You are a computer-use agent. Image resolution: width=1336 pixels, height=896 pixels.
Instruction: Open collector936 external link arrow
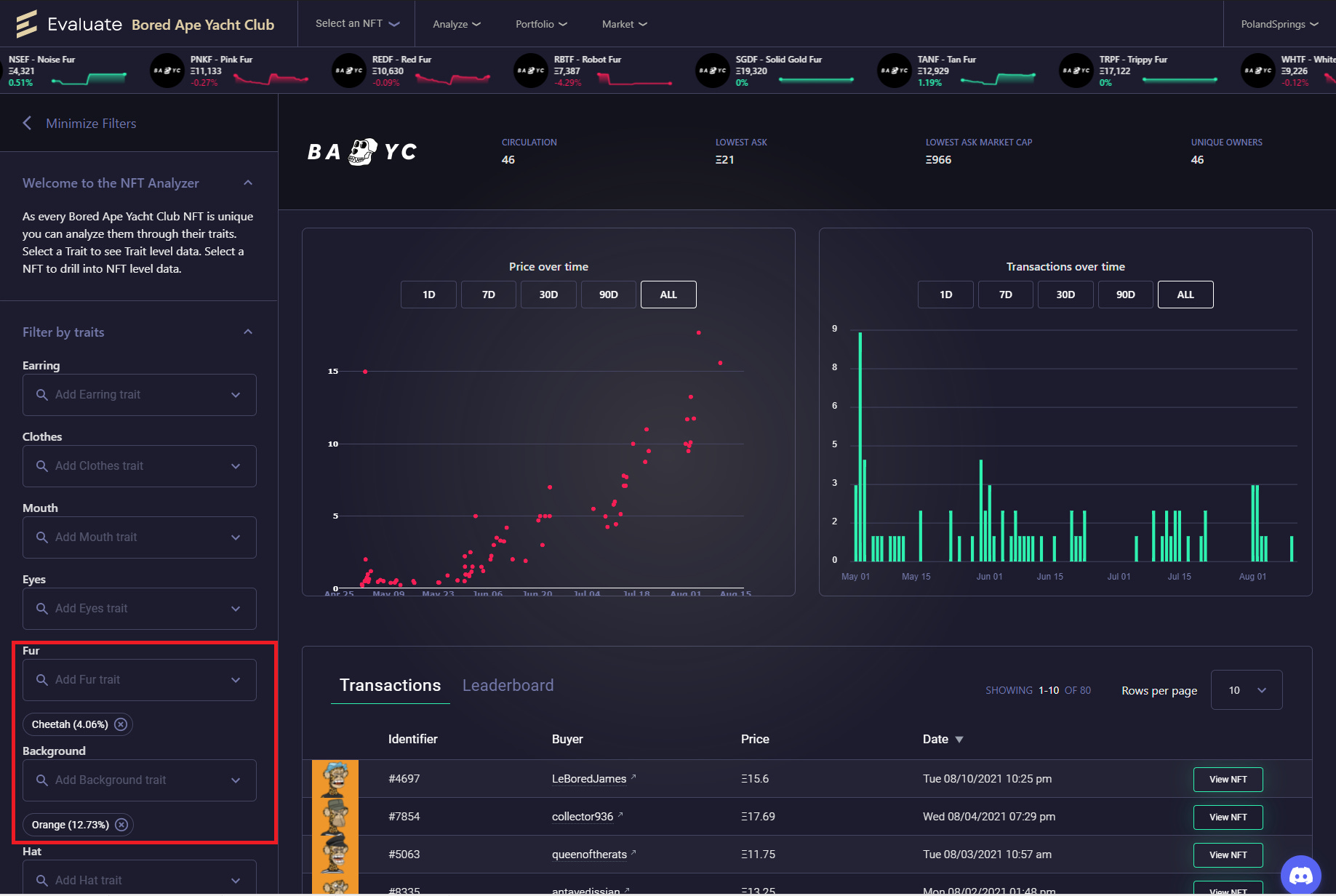click(x=620, y=815)
